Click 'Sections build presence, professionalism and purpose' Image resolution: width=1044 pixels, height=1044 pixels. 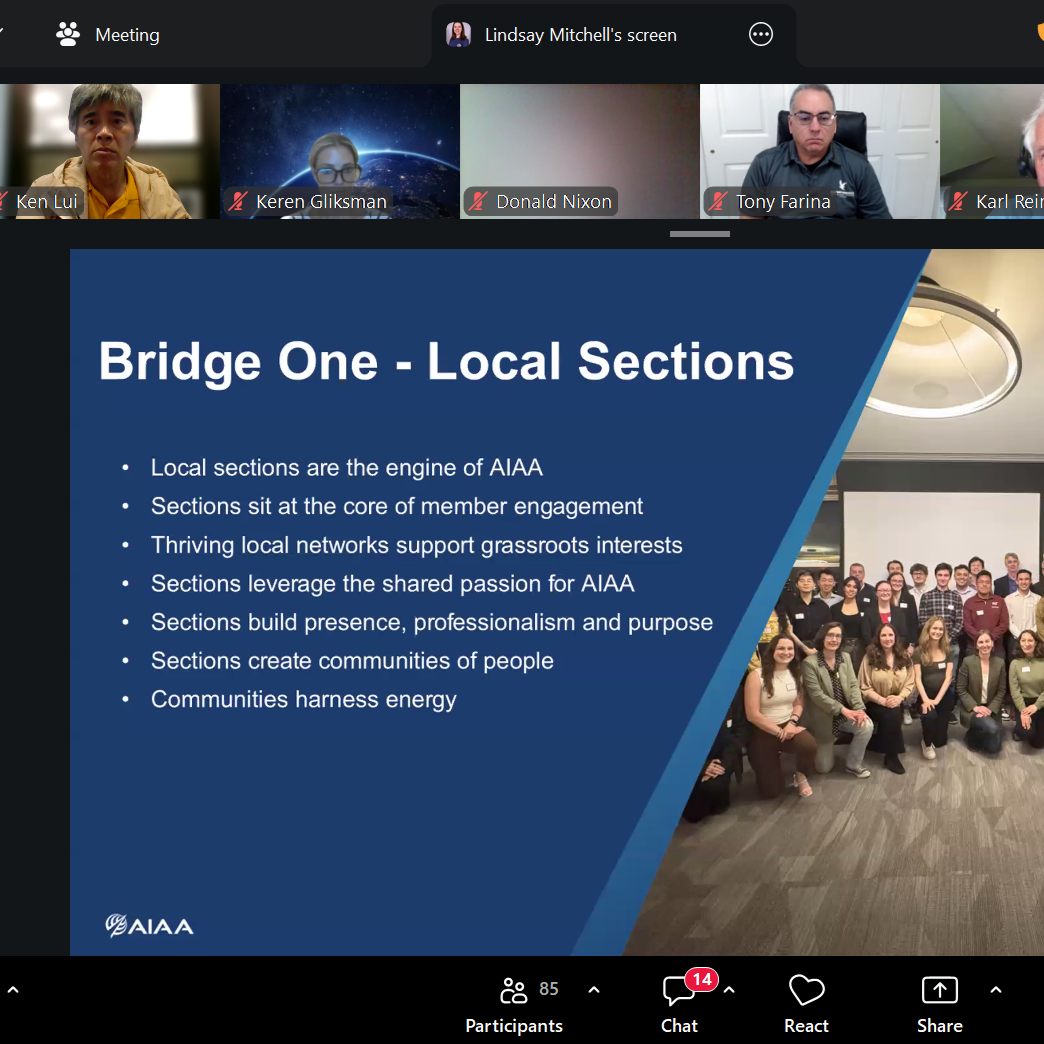[x=431, y=623]
